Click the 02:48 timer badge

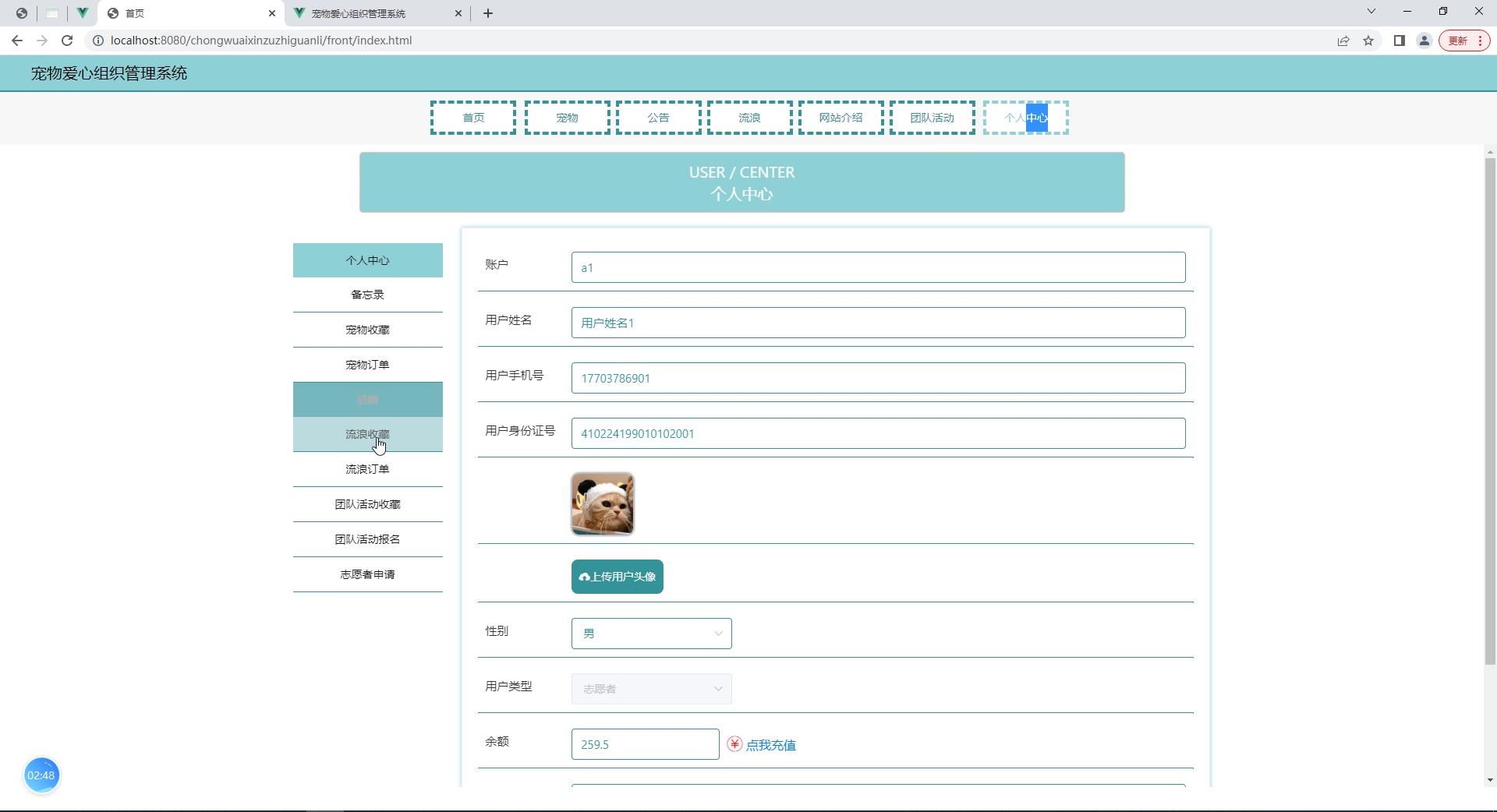click(41, 775)
